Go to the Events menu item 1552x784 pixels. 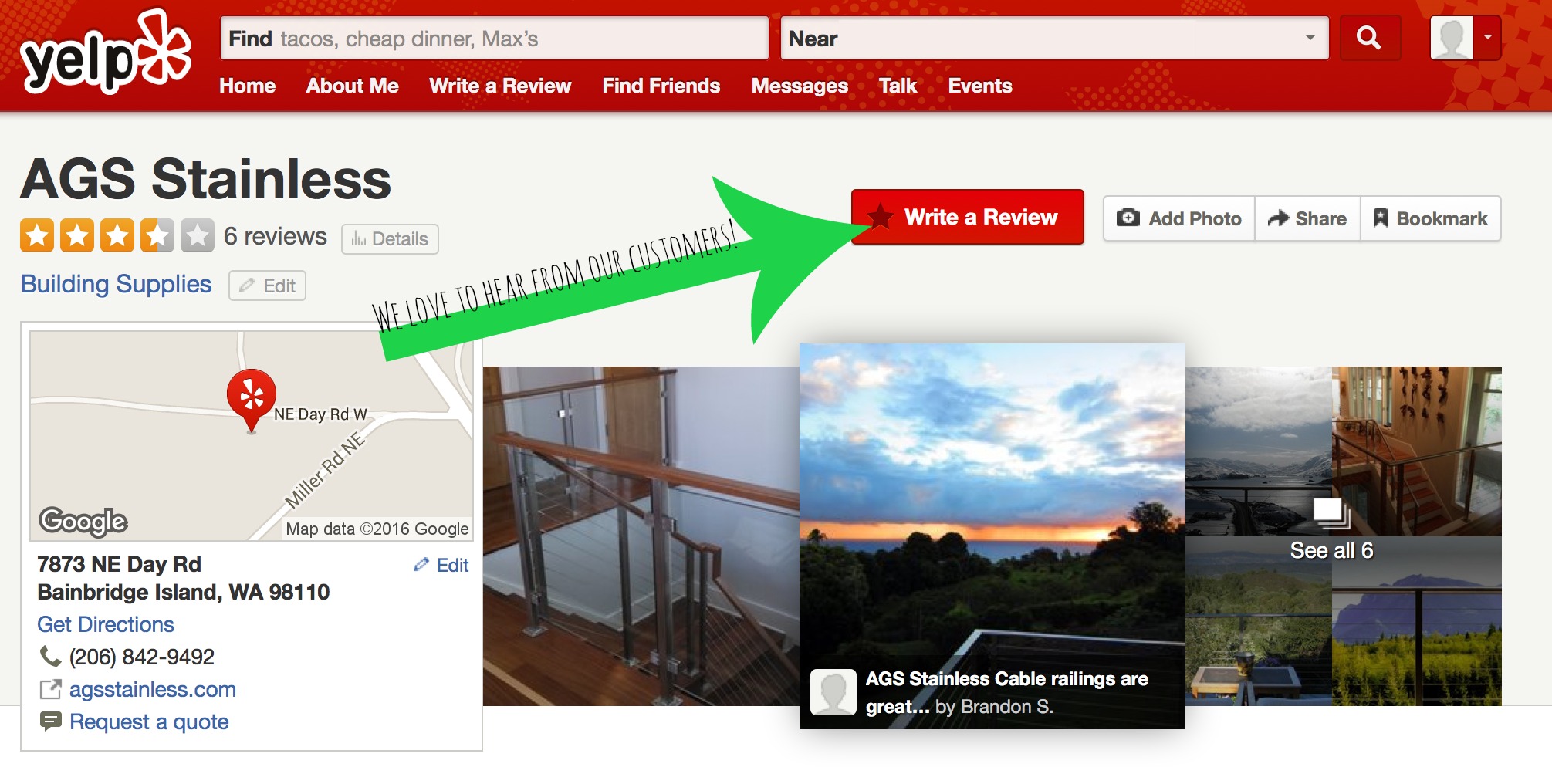[x=980, y=86]
